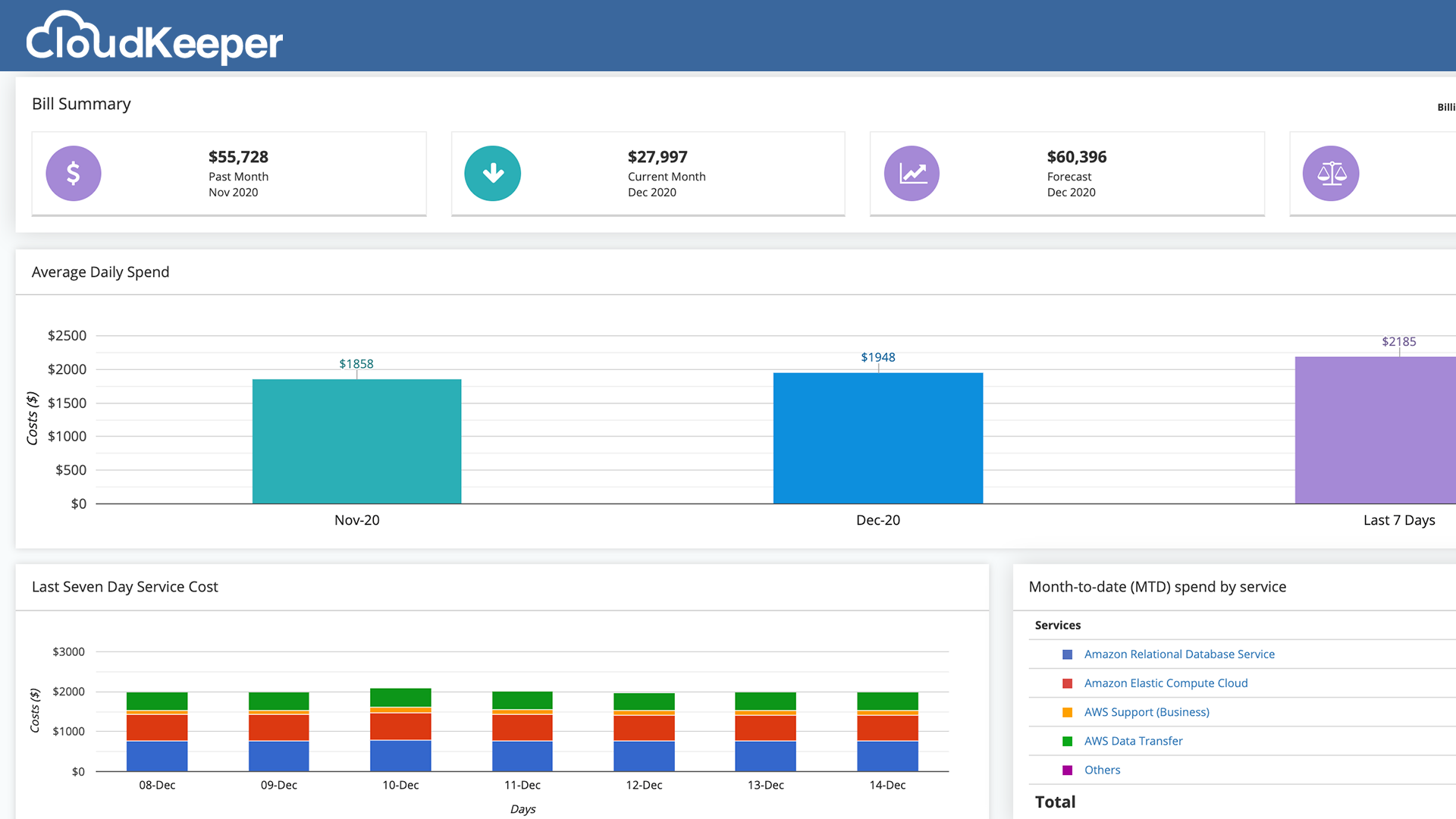The image size is (1456, 819).
Task: Click the red Elastic Compute Cloud legend square
Action: [x=1068, y=683]
